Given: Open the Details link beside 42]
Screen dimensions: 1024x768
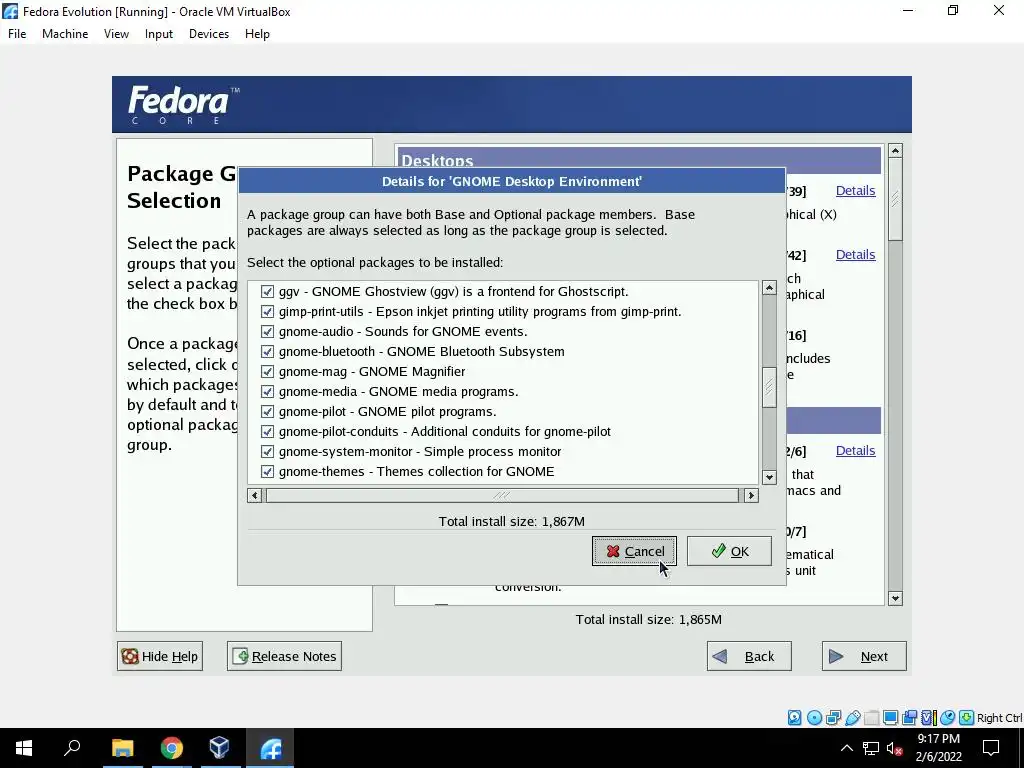Looking at the screenshot, I should coord(856,255).
